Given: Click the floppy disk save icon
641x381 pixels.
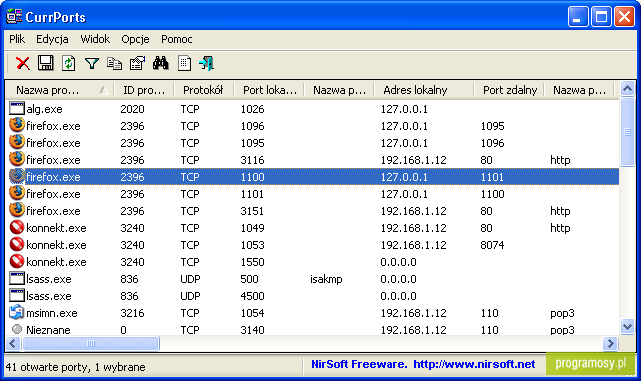Looking at the screenshot, I should (x=45, y=63).
